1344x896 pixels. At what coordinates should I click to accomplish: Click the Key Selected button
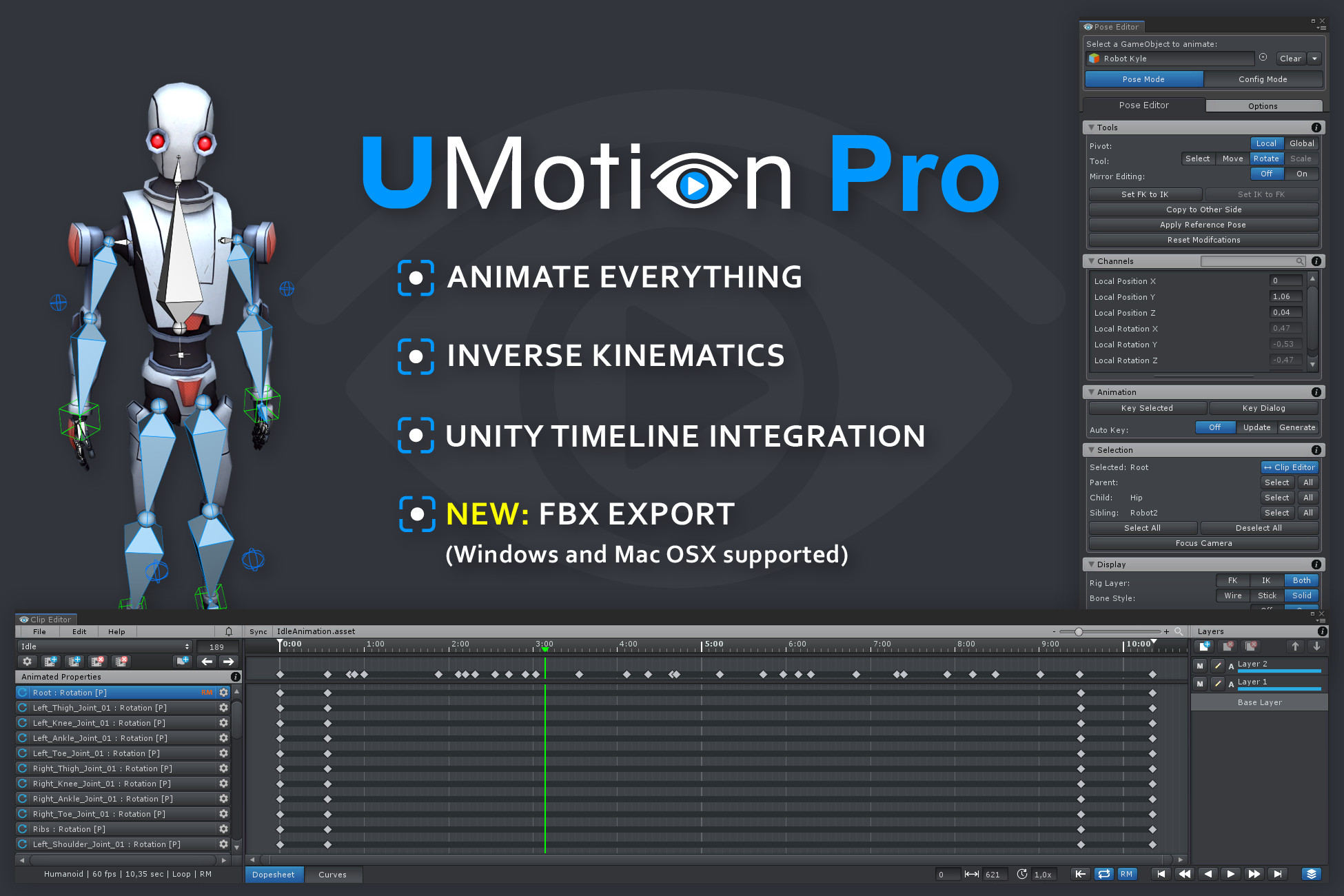1147,408
